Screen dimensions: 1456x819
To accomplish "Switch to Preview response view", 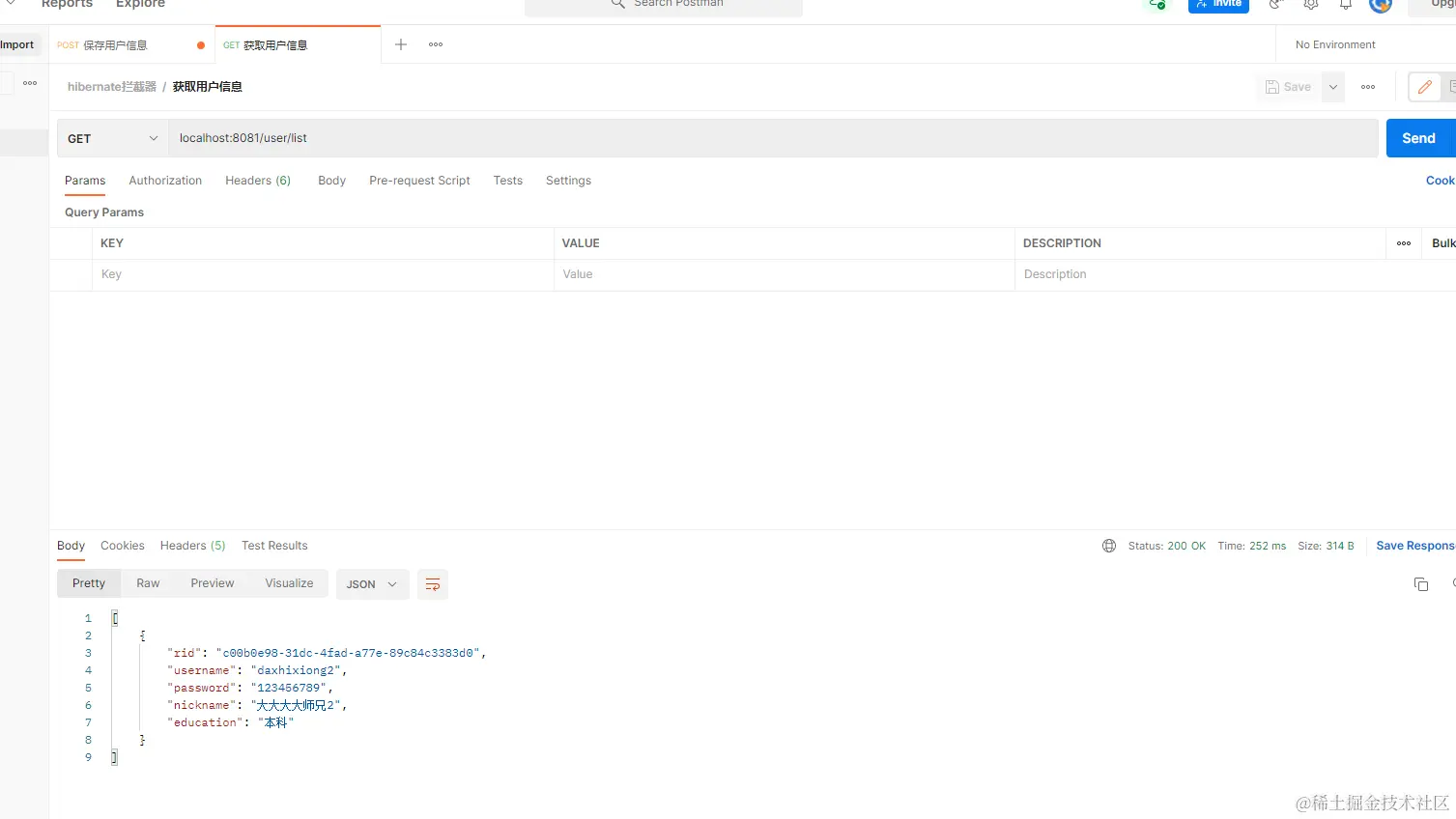I will [213, 583].
